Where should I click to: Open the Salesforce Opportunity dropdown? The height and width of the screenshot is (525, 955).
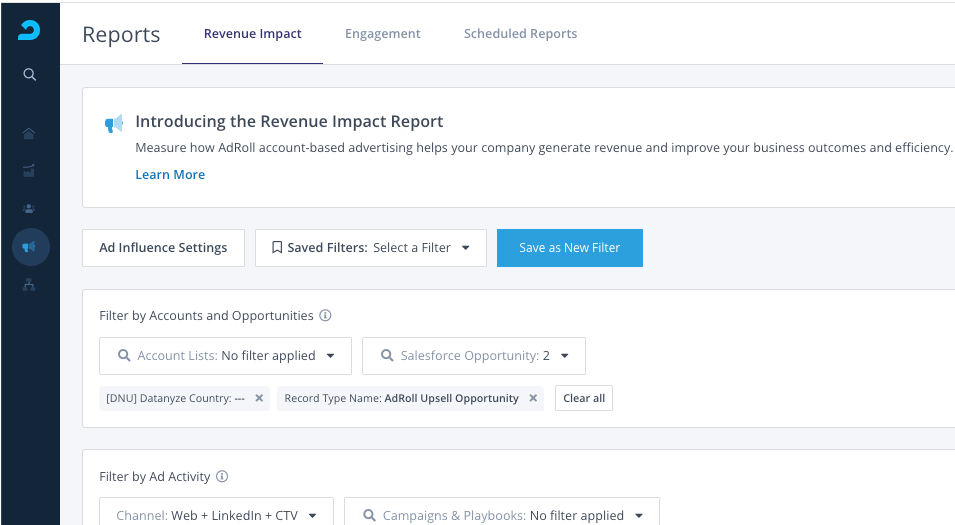tap(473, 356)
